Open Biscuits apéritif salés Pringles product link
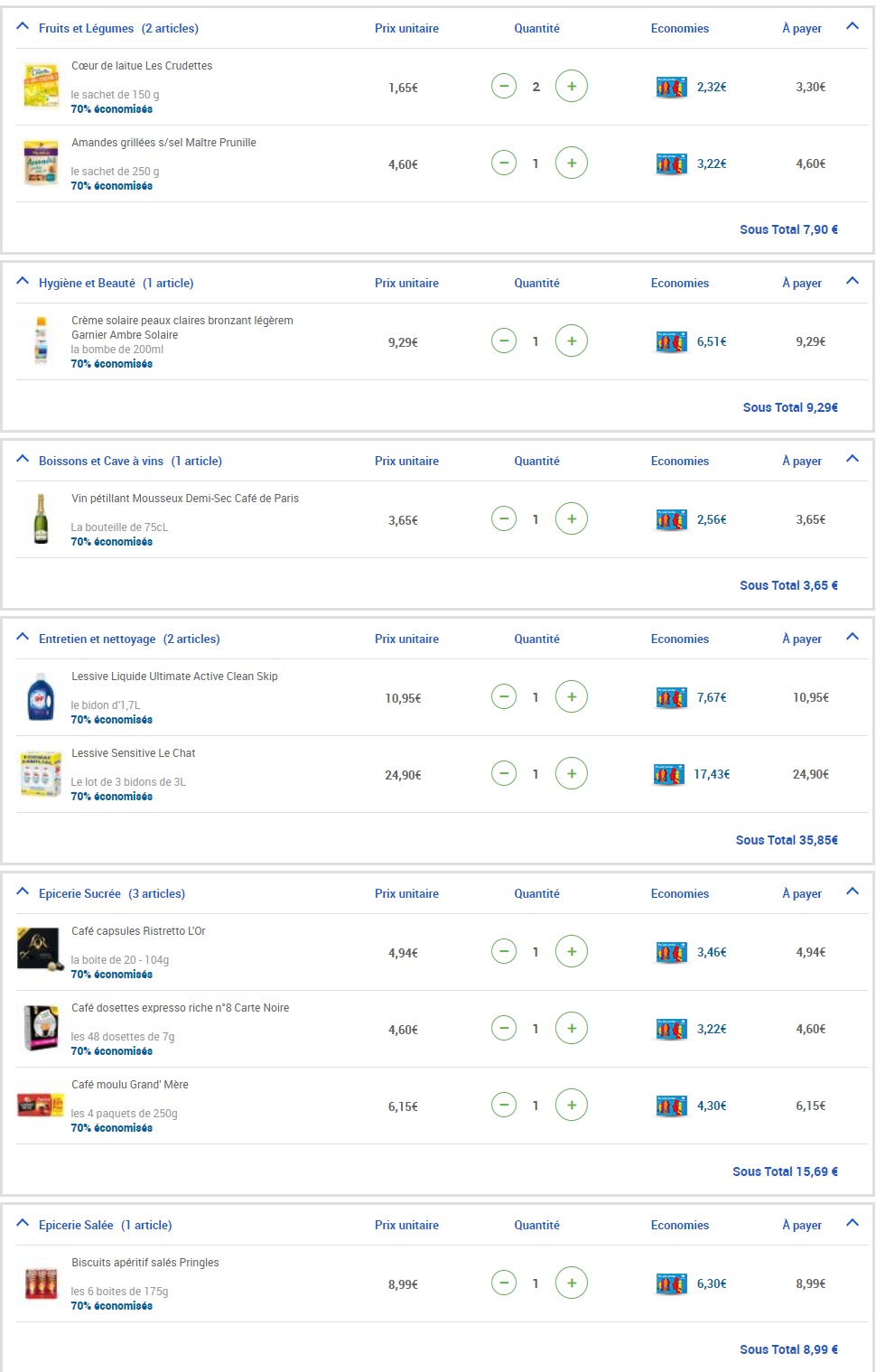876x1372 pixels. pyautogui.click(x=145, y=1263)
